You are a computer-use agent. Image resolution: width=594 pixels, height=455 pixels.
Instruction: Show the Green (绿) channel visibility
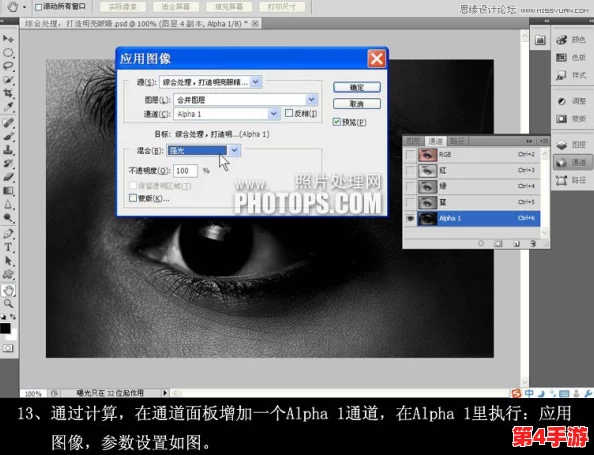(x=410, y=186)
